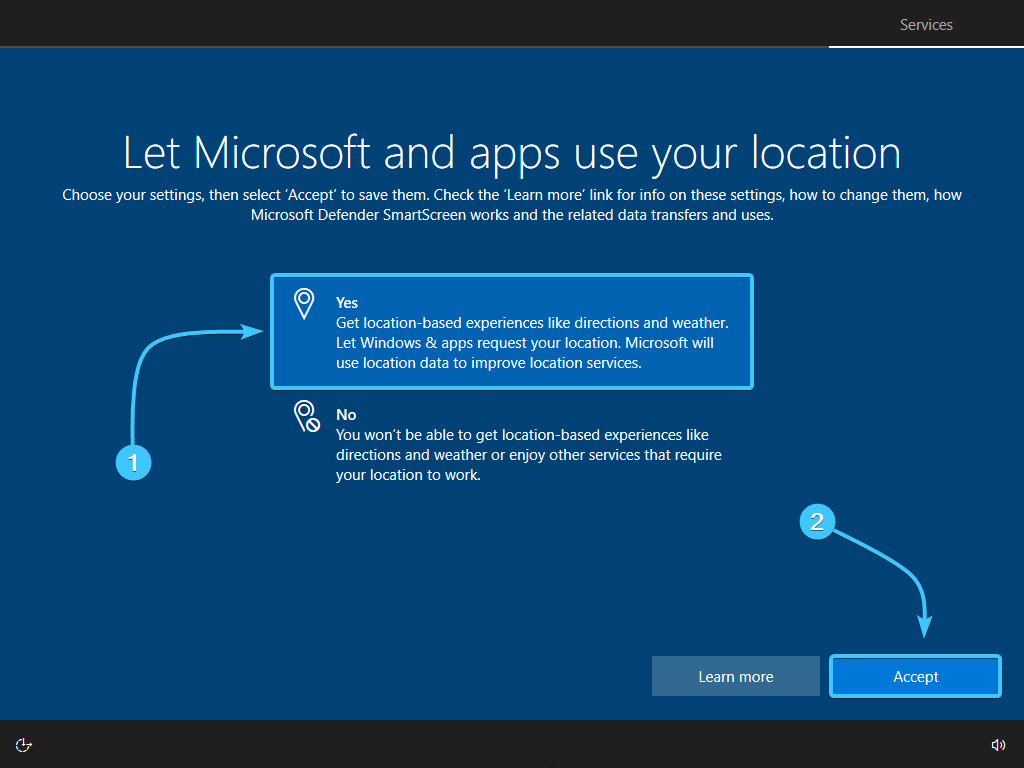Open the Learn more information

[x=735, y=677]
